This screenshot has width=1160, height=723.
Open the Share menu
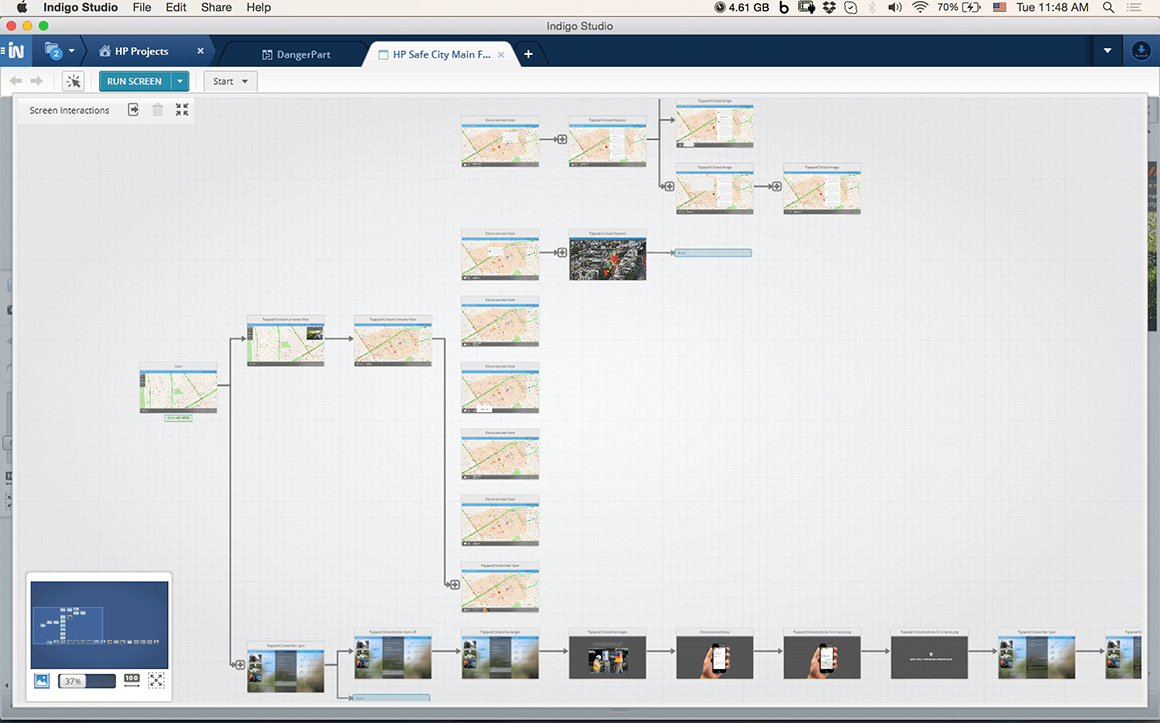click(x=215, y=7)
